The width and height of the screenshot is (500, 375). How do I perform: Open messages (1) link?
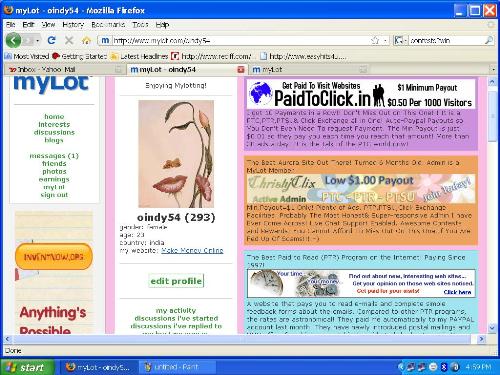(x=54, y=156)
